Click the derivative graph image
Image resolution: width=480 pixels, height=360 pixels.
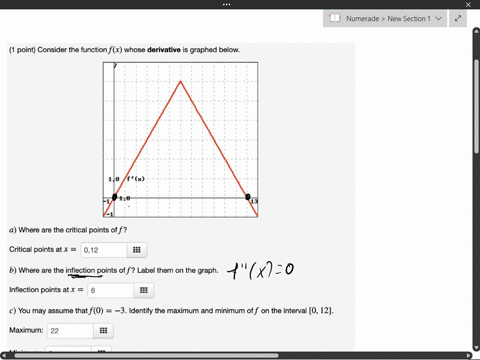[180, 140]
